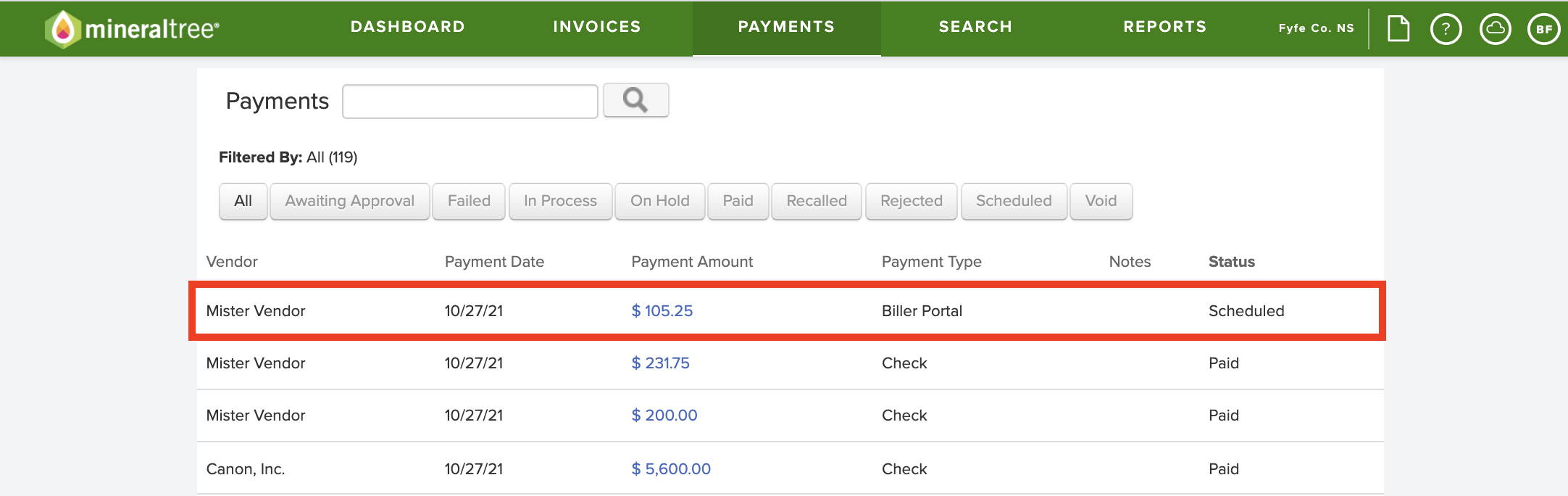This screenshot has width=1568, height=496.
Task: Open the $ 200.00 payment link
Action: point(664,416)
